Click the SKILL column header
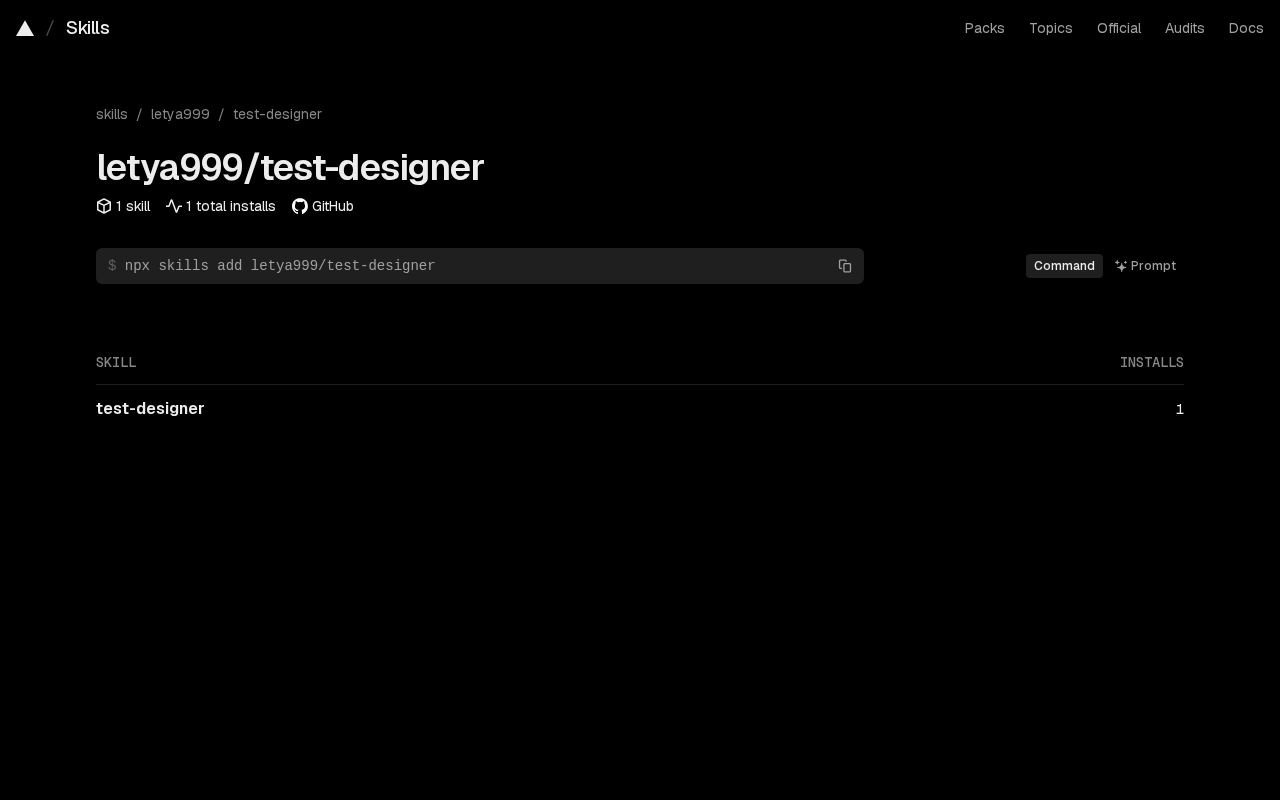Viewport: 1280px width, 800px height. (x=116, y=362)
